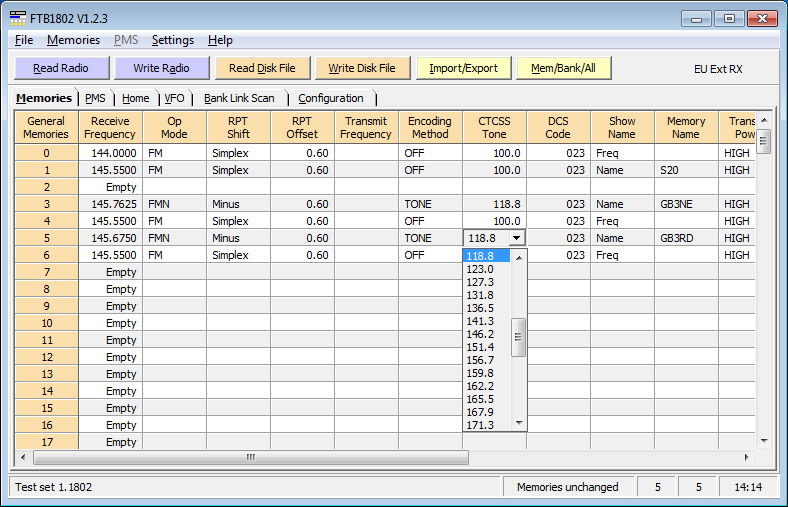Switch to the VFO tab
The image size is (788, 507).
click(174, 98)
